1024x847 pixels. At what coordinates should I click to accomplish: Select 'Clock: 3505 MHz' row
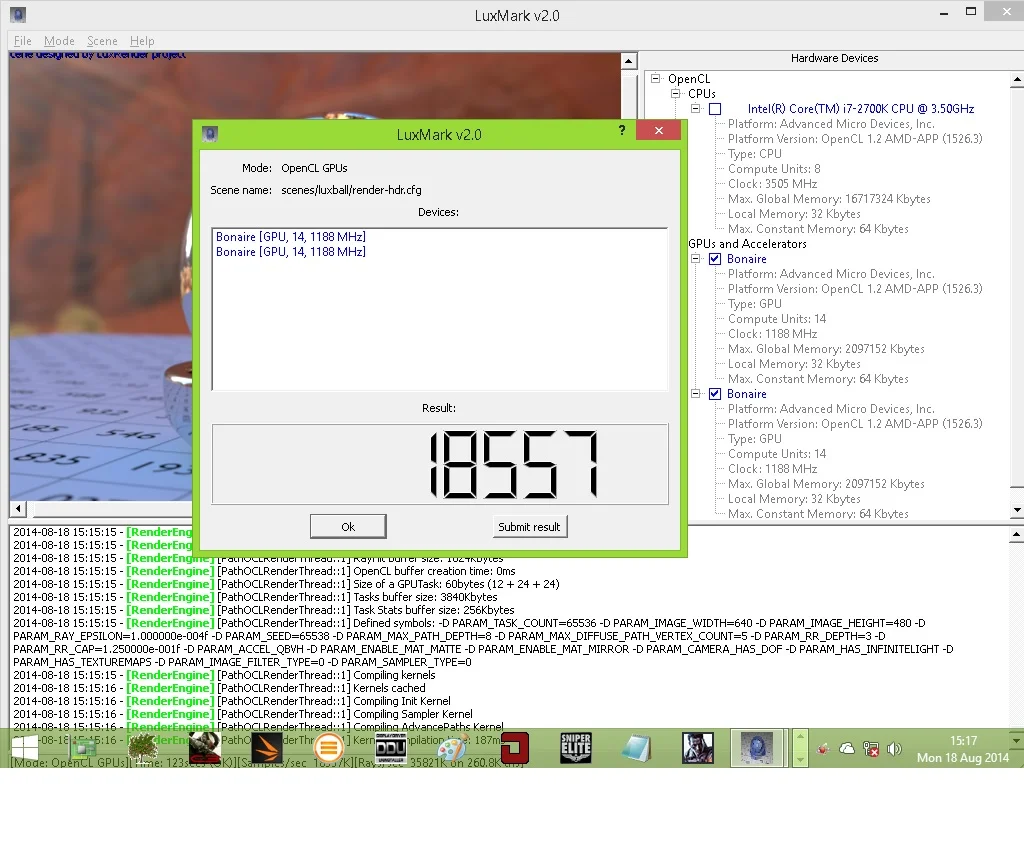pos(773,184)
